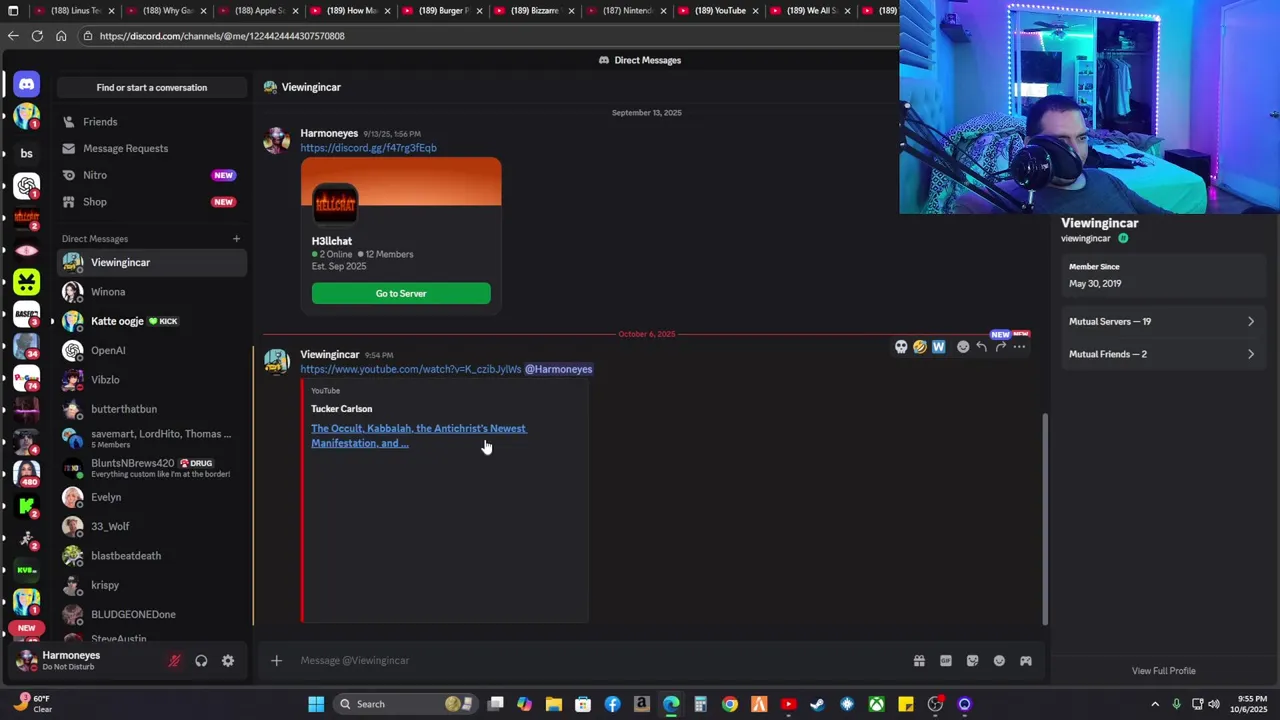Open the emoji picker in message bar
The height and width of the screenshot is (720, 1280).
[999, 660]
